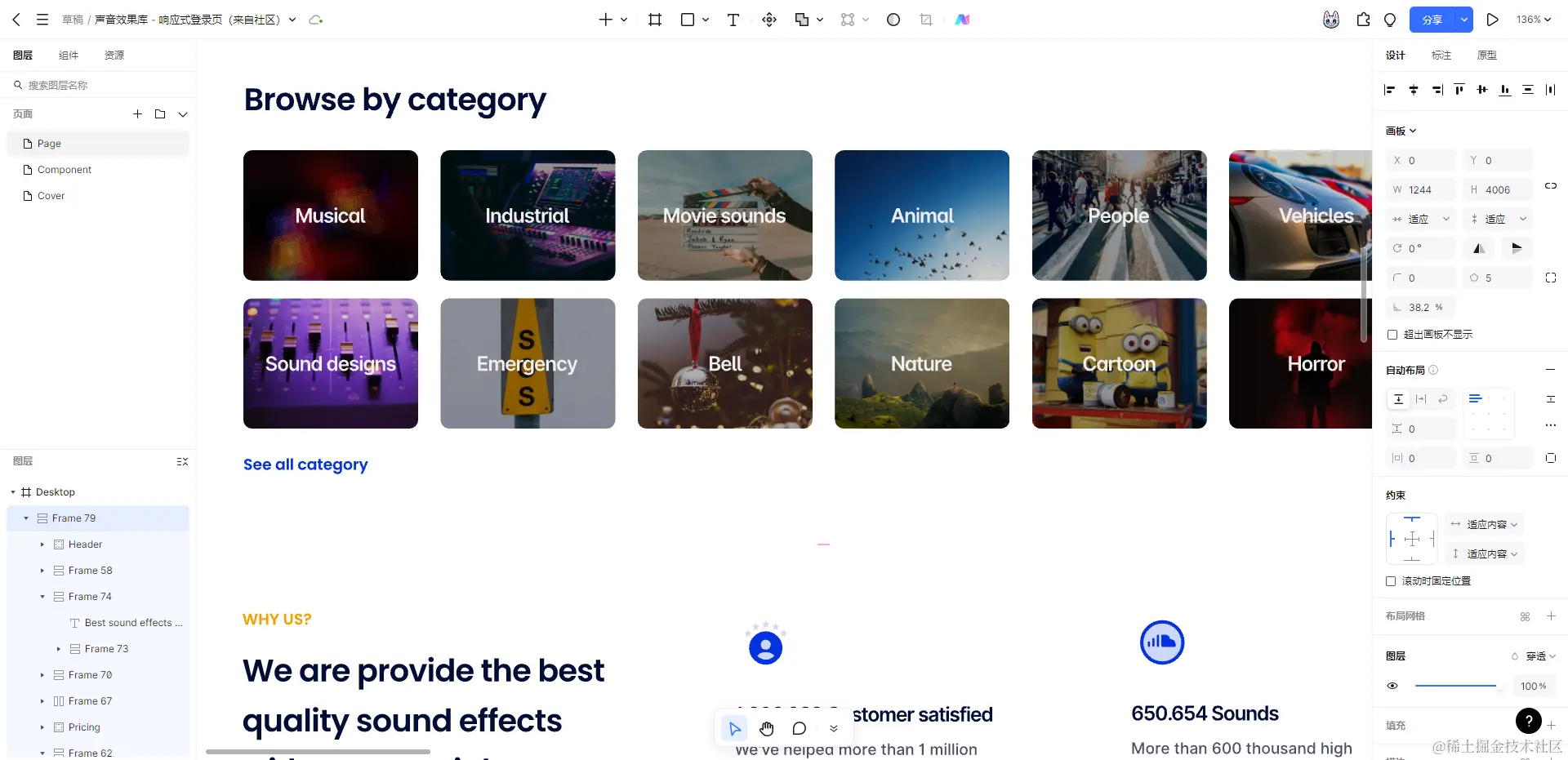Toggle layer visibility eye icon
This screenshot has width=1568, height=760.
click(1392, 686)
